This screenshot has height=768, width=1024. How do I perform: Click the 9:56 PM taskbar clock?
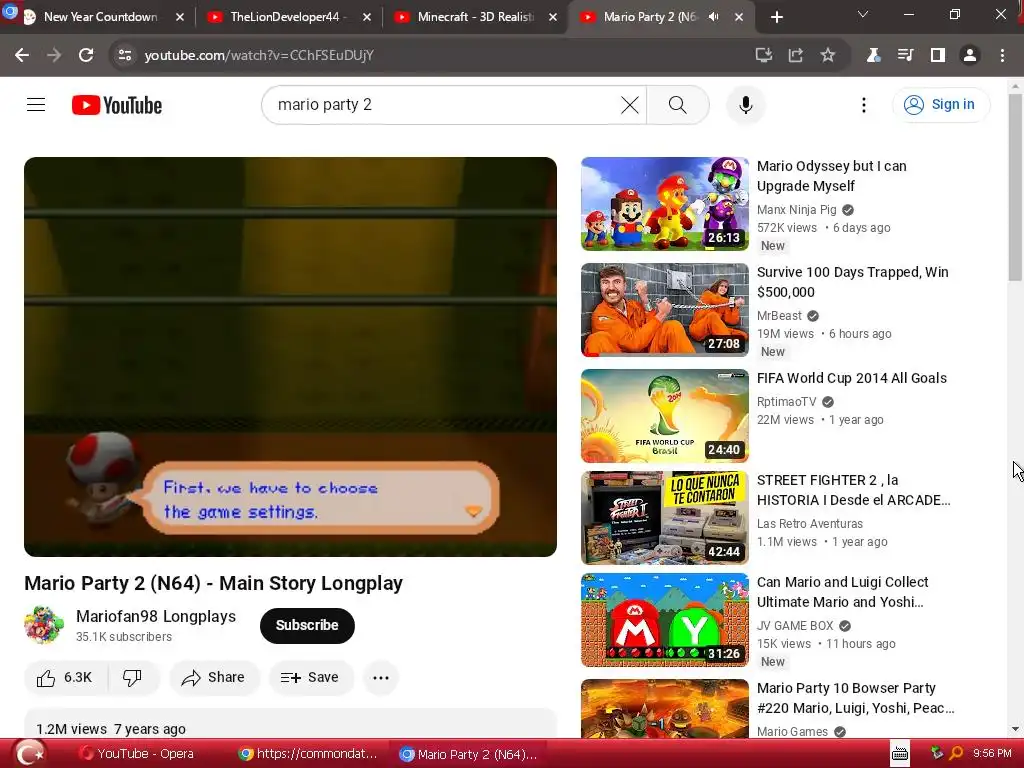coord(992,754)
